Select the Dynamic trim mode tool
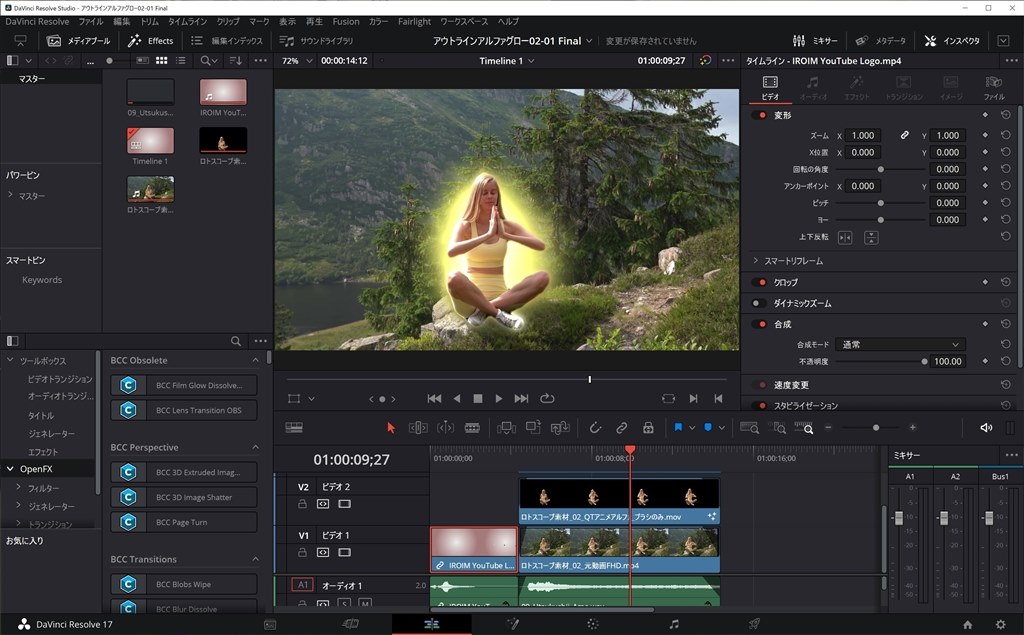Viewport: 1024px width, 635px height. (x=445, y=428)
